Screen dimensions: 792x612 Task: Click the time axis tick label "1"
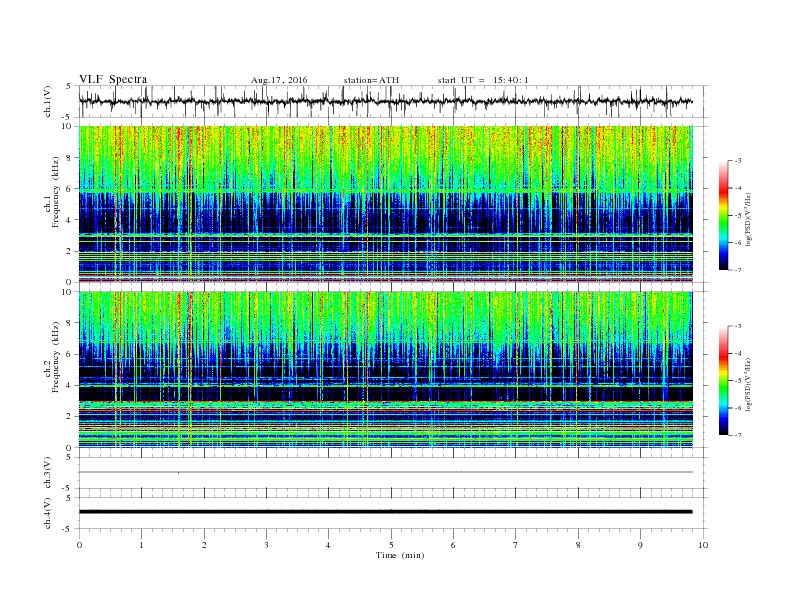(x=141, y=545)
